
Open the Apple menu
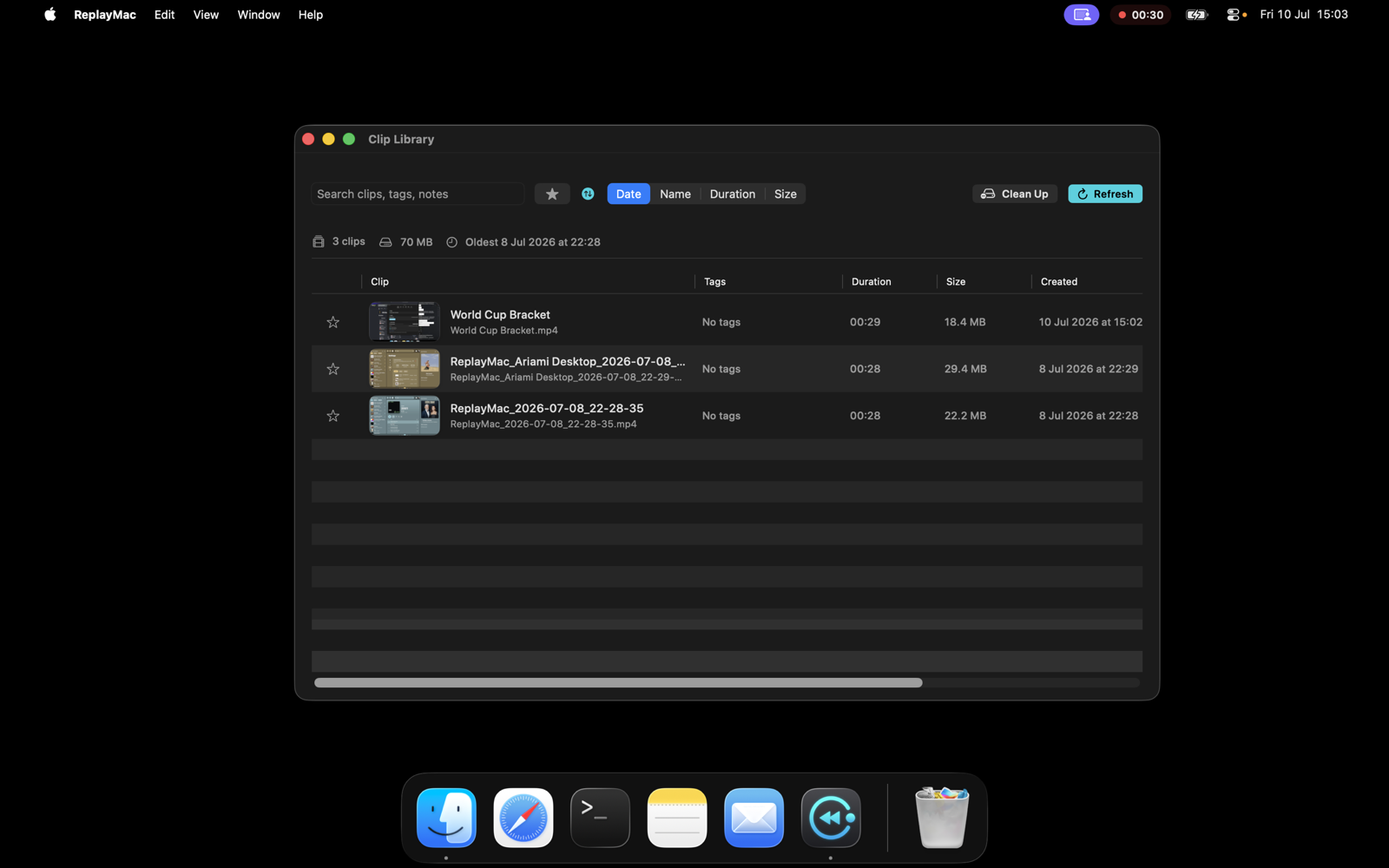(50, 14)
